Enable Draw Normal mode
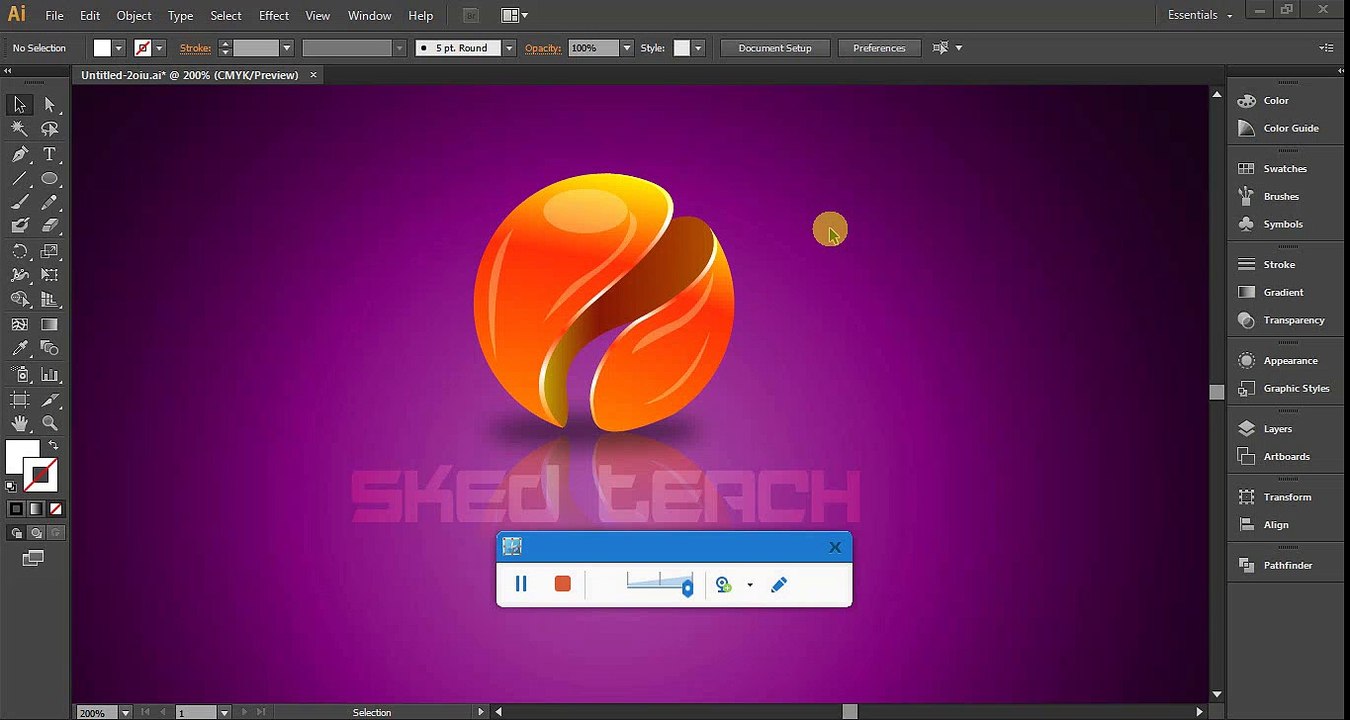Screen dimensions: 1350x720 click(x=16, y=533)
